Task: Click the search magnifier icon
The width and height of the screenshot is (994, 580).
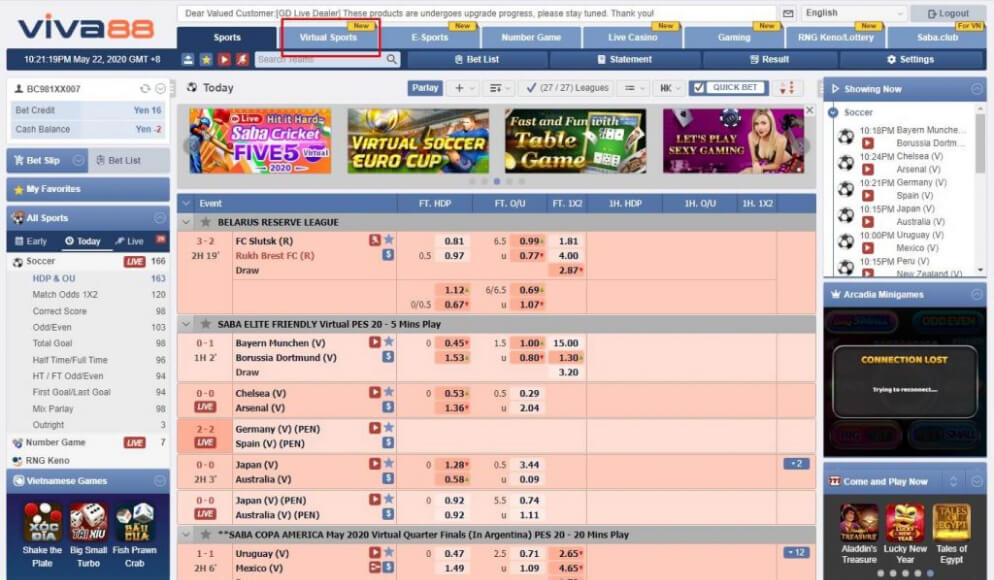Action: (392, 60)
